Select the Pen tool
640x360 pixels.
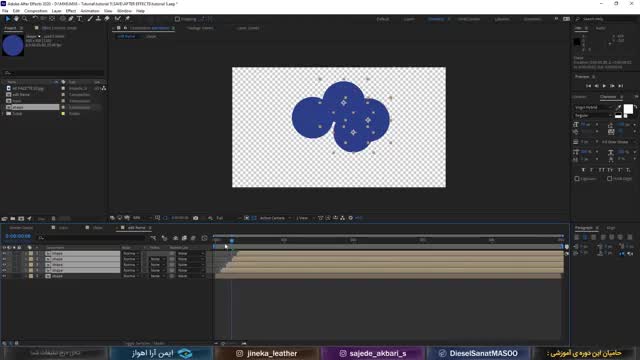[71, 19]
